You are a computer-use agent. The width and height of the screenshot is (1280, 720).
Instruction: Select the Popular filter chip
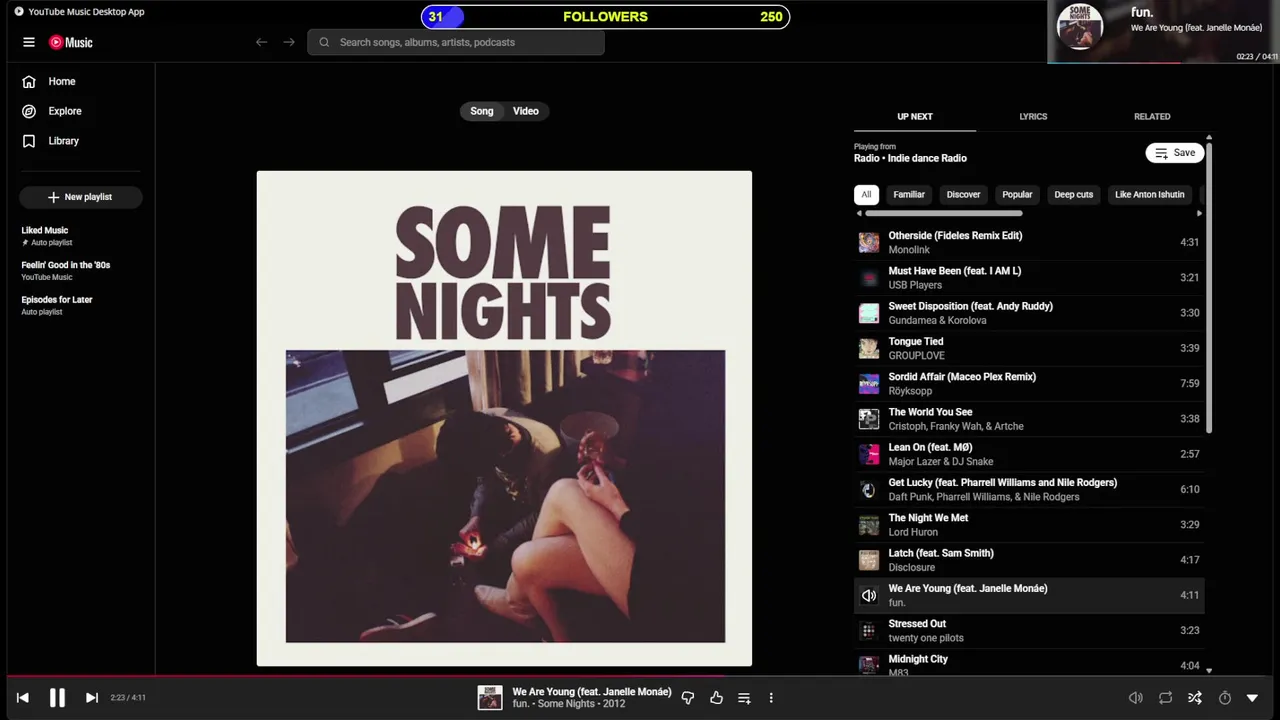tap(1017, 194)
